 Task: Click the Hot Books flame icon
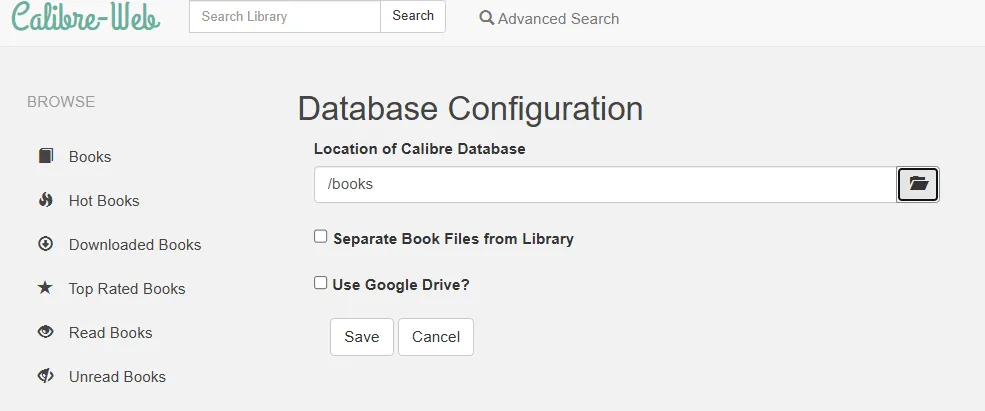coord(46,201)
